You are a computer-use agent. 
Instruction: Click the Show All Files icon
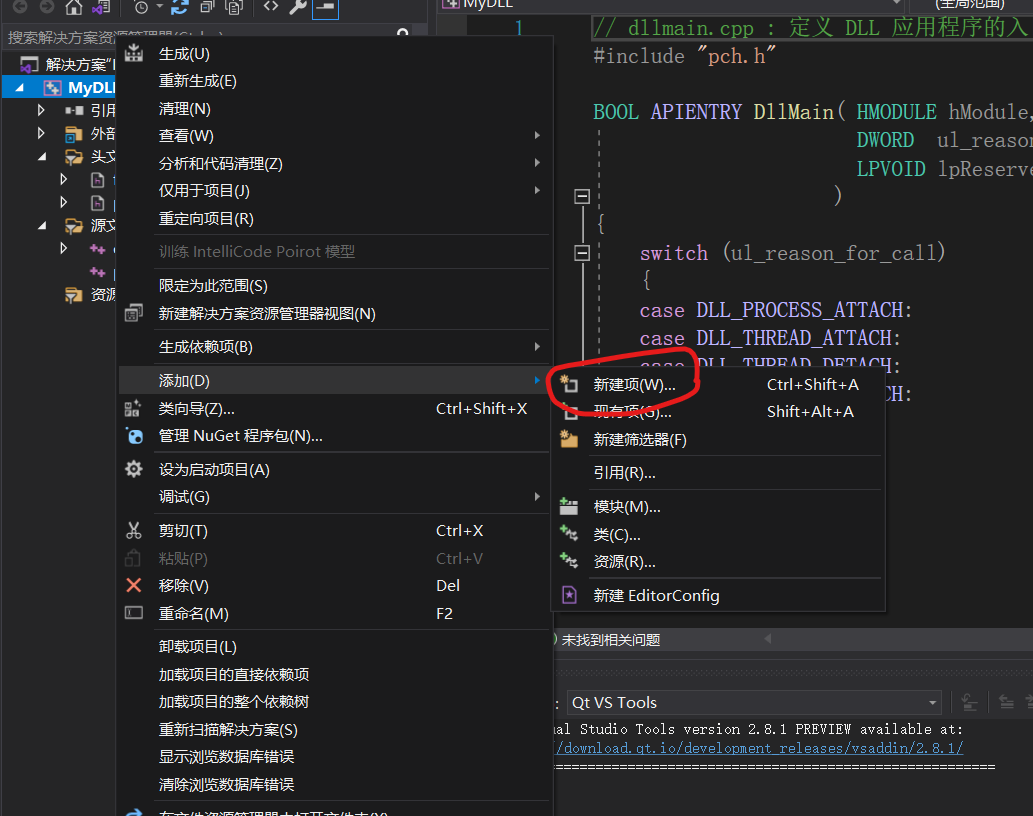[234, 7]
